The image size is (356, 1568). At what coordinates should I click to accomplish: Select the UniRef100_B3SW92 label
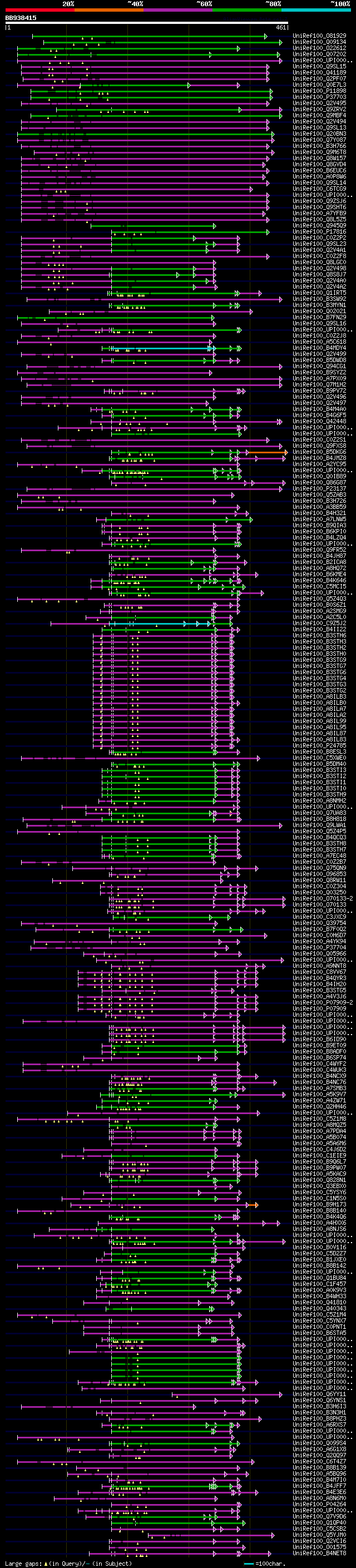(x=319, y=299)
